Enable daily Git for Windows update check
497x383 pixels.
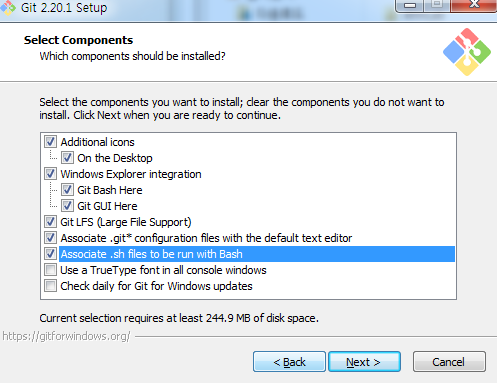coord(50,286)
